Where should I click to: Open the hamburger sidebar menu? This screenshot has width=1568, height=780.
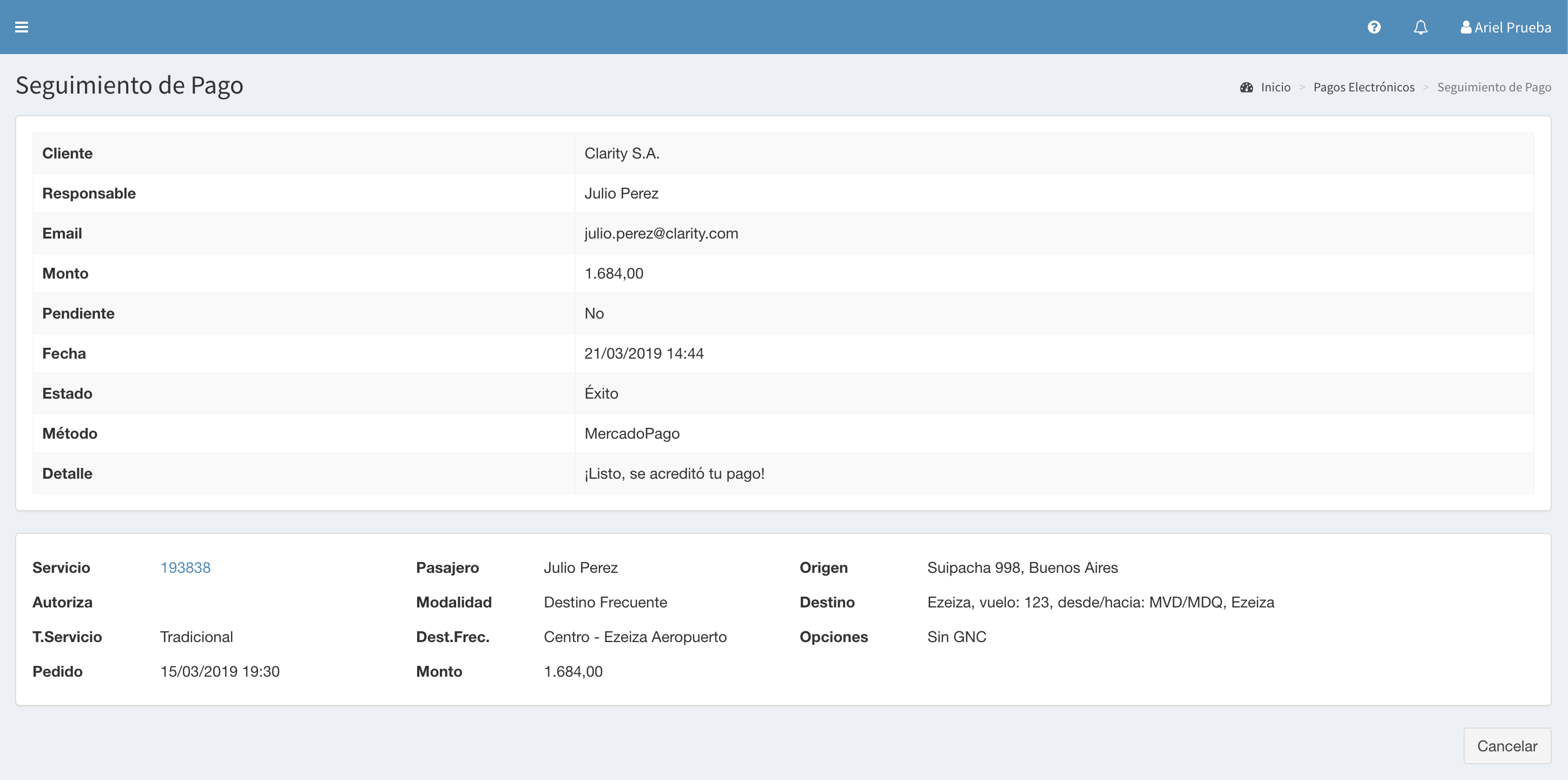click(21, 28)
